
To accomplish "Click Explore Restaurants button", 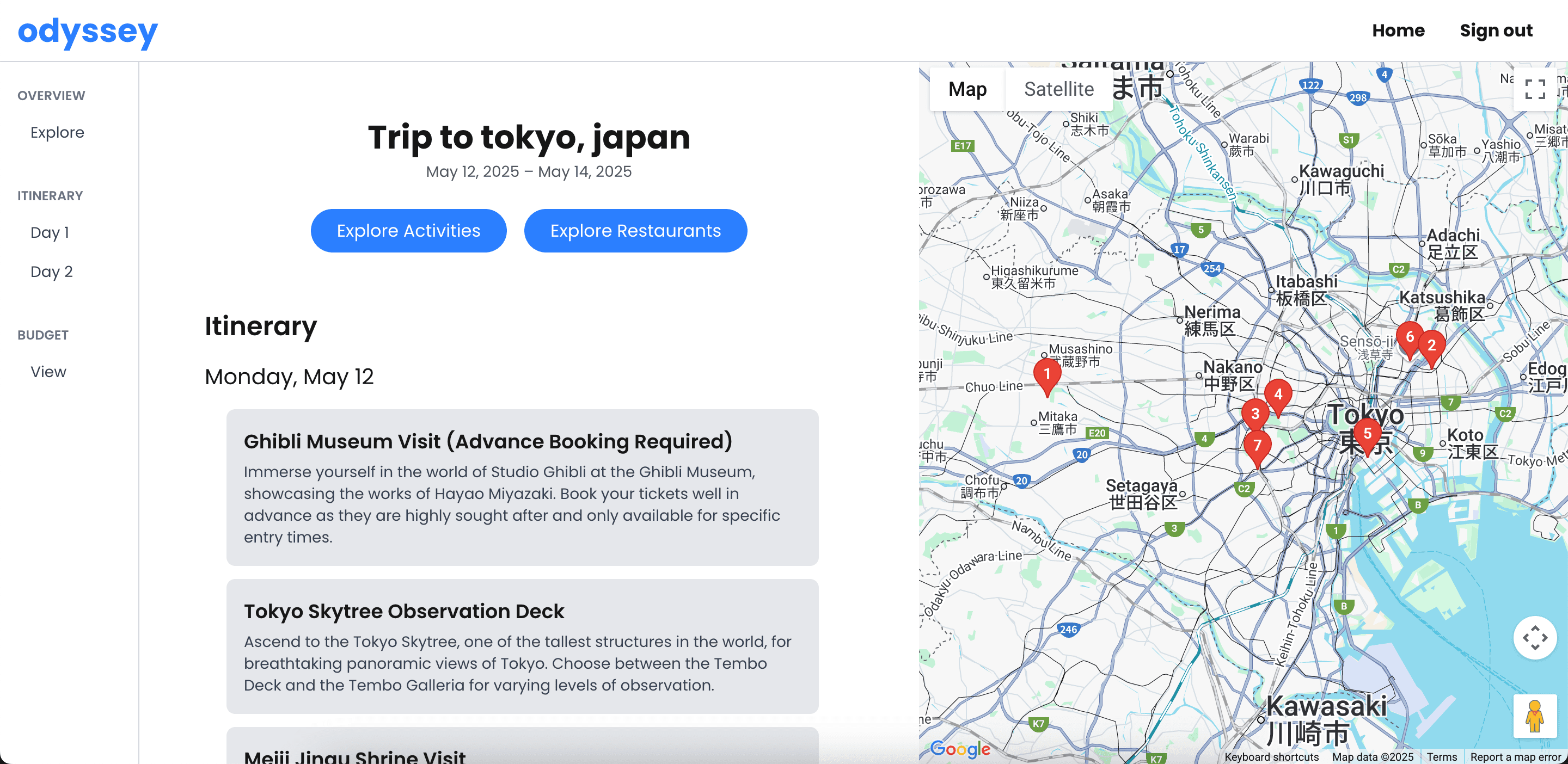I will pos(635,231).
